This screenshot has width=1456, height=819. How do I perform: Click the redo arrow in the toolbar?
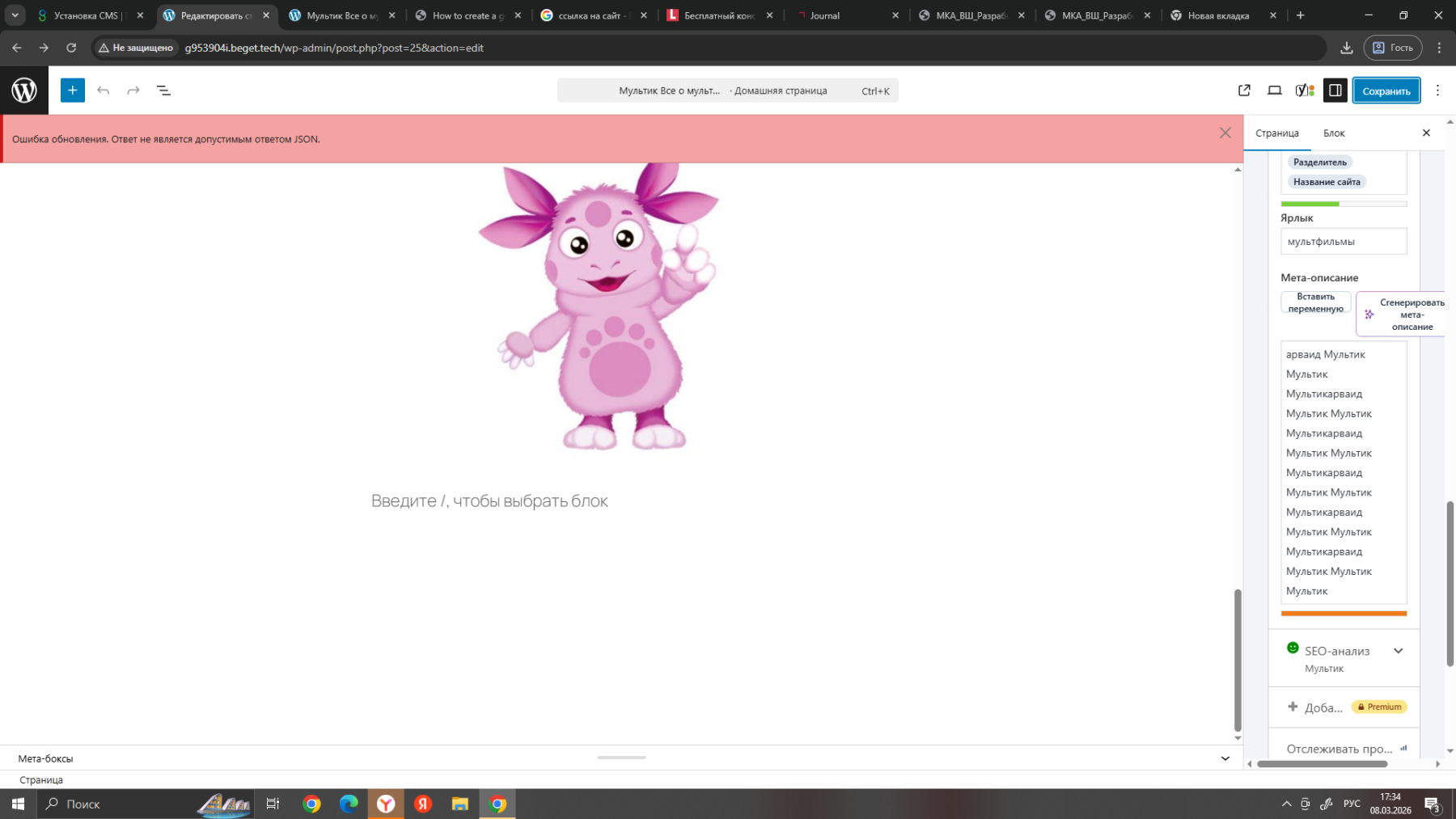pyautogui.click(x=133, y=91)
